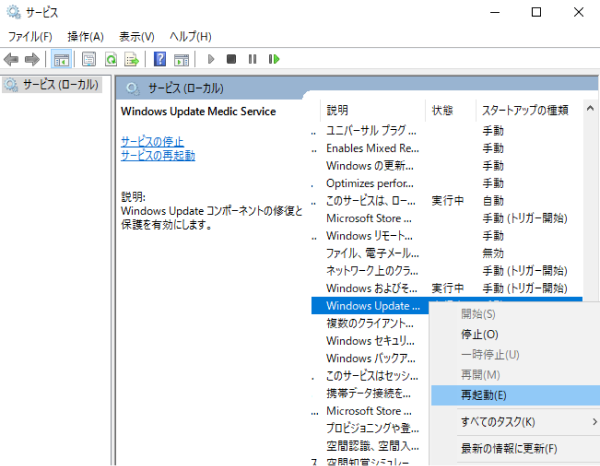Viewport: 600px width, 466px height.
Task: Expand the すべてのタスク(K) submenu
Action: 498,422
